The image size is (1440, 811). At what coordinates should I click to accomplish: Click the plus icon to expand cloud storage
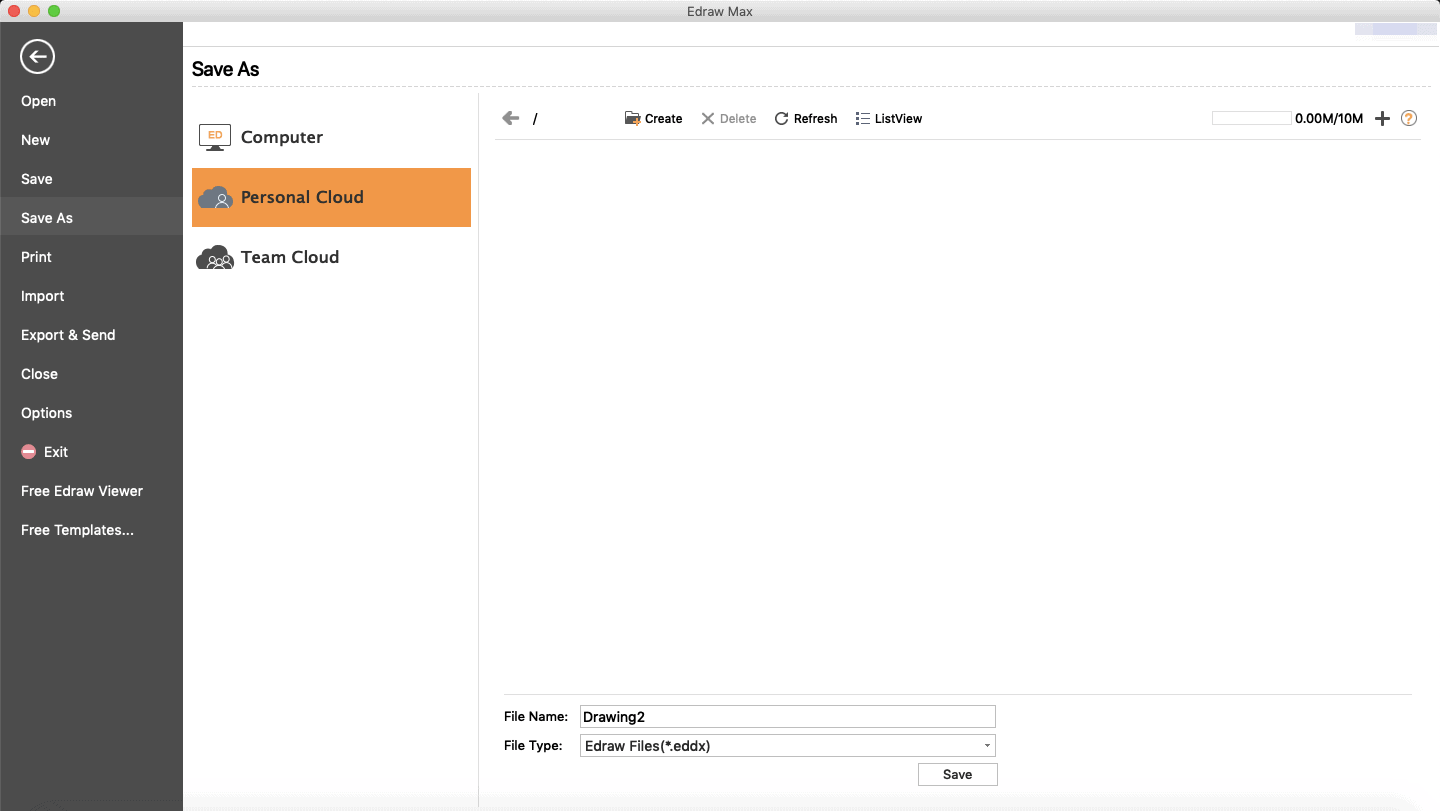(x=1382, y=118)
